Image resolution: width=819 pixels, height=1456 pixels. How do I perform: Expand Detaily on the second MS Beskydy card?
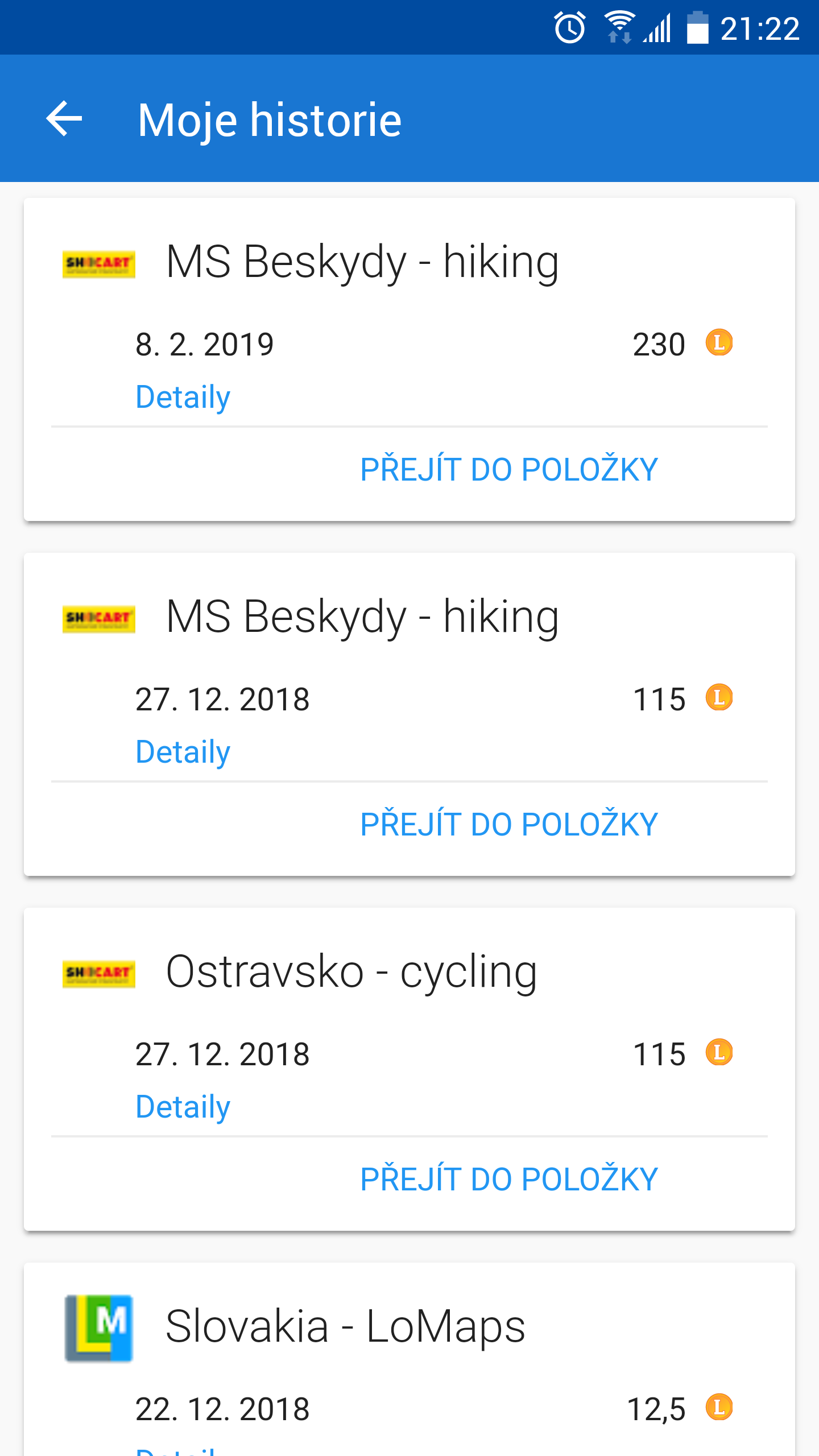pos(183,752)
